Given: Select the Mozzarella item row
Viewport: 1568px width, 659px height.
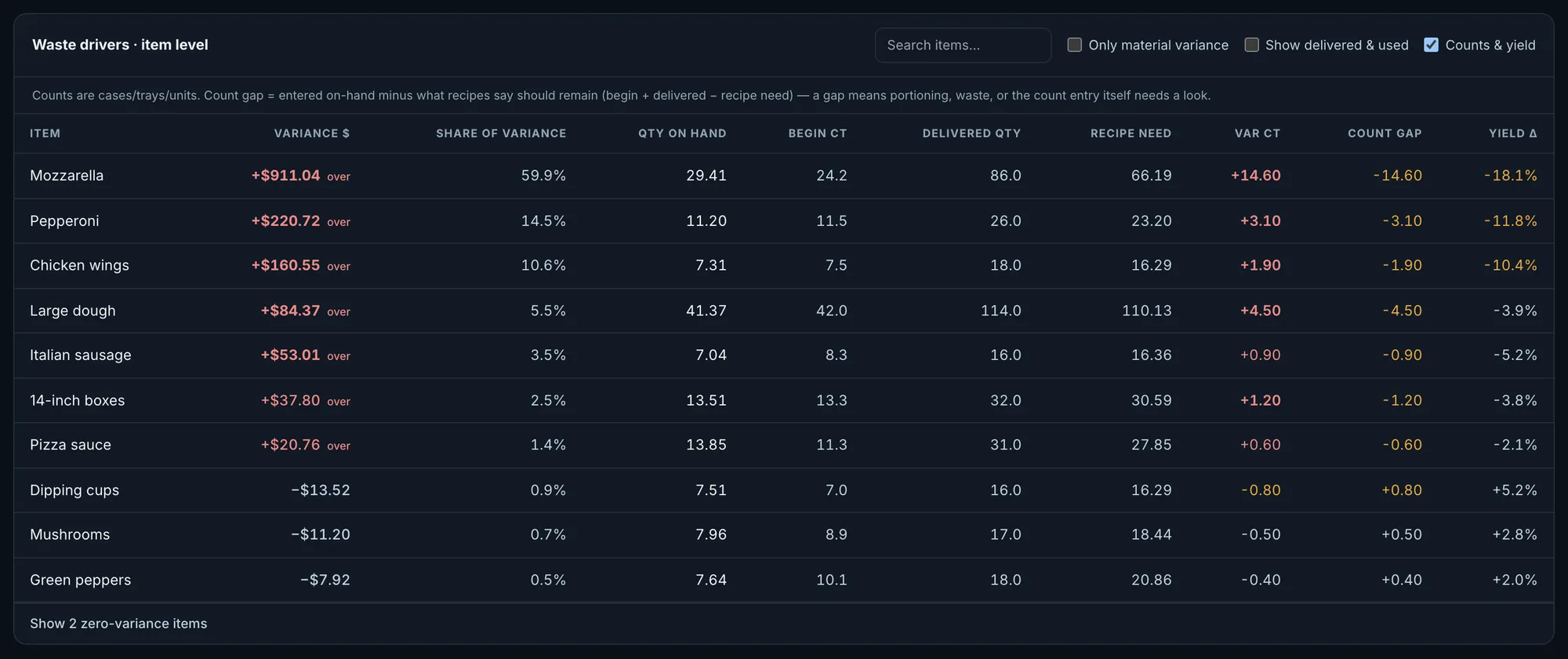Looking at the screenshot, I should [784, 176].
